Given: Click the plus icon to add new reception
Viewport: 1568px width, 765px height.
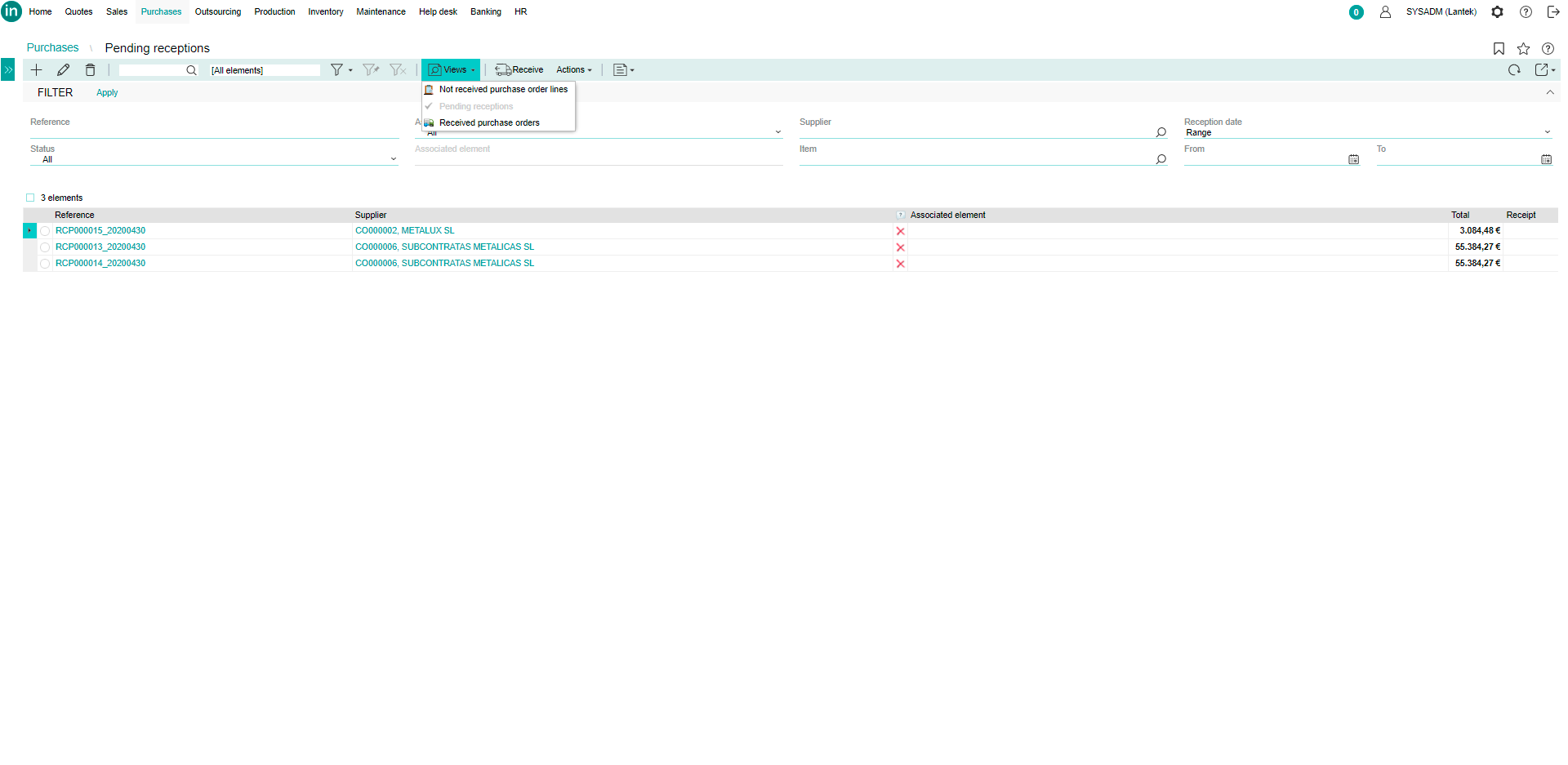Looking at the screenshot, I should pos(36,70).
